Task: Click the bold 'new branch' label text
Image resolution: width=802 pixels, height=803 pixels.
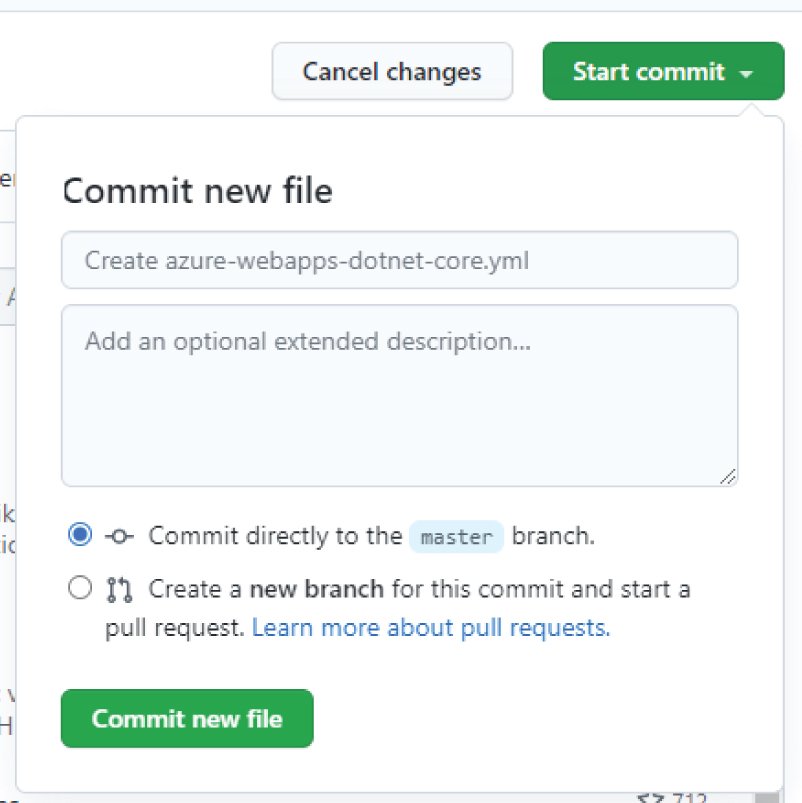Action: [316, 589]
